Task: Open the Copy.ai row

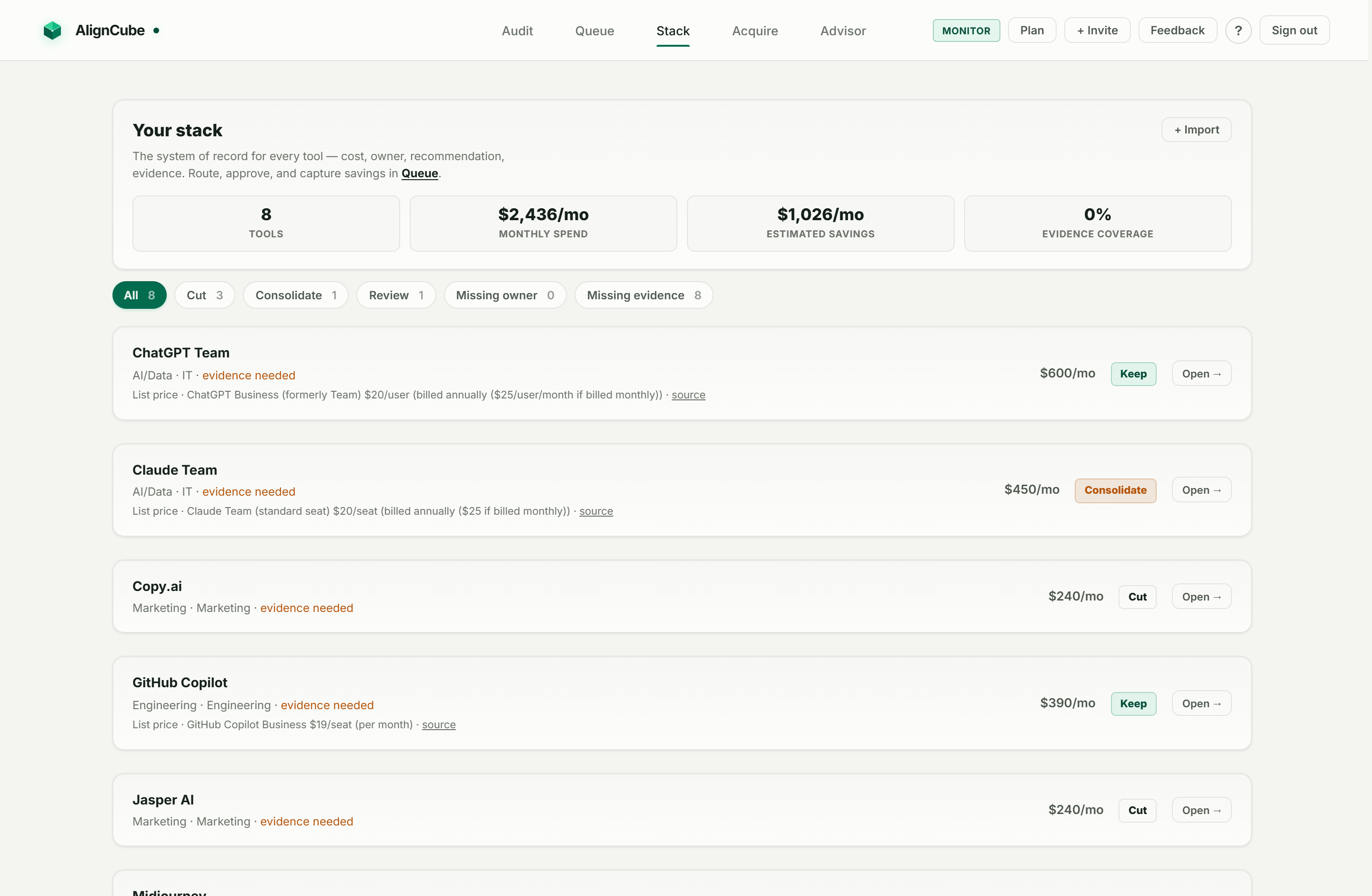Action: point(1201,597)
